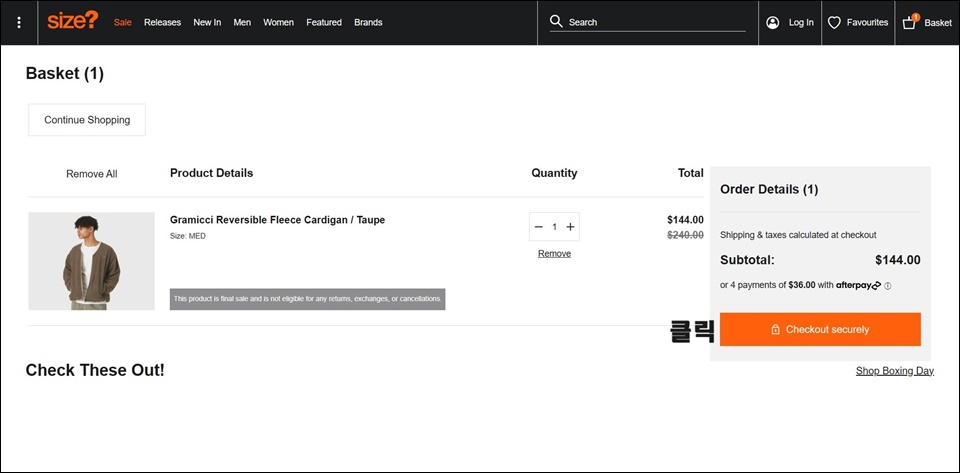Screen dimensions: 960x473
Task: Open the Featured menu
Action: click(x=324, y=23)
